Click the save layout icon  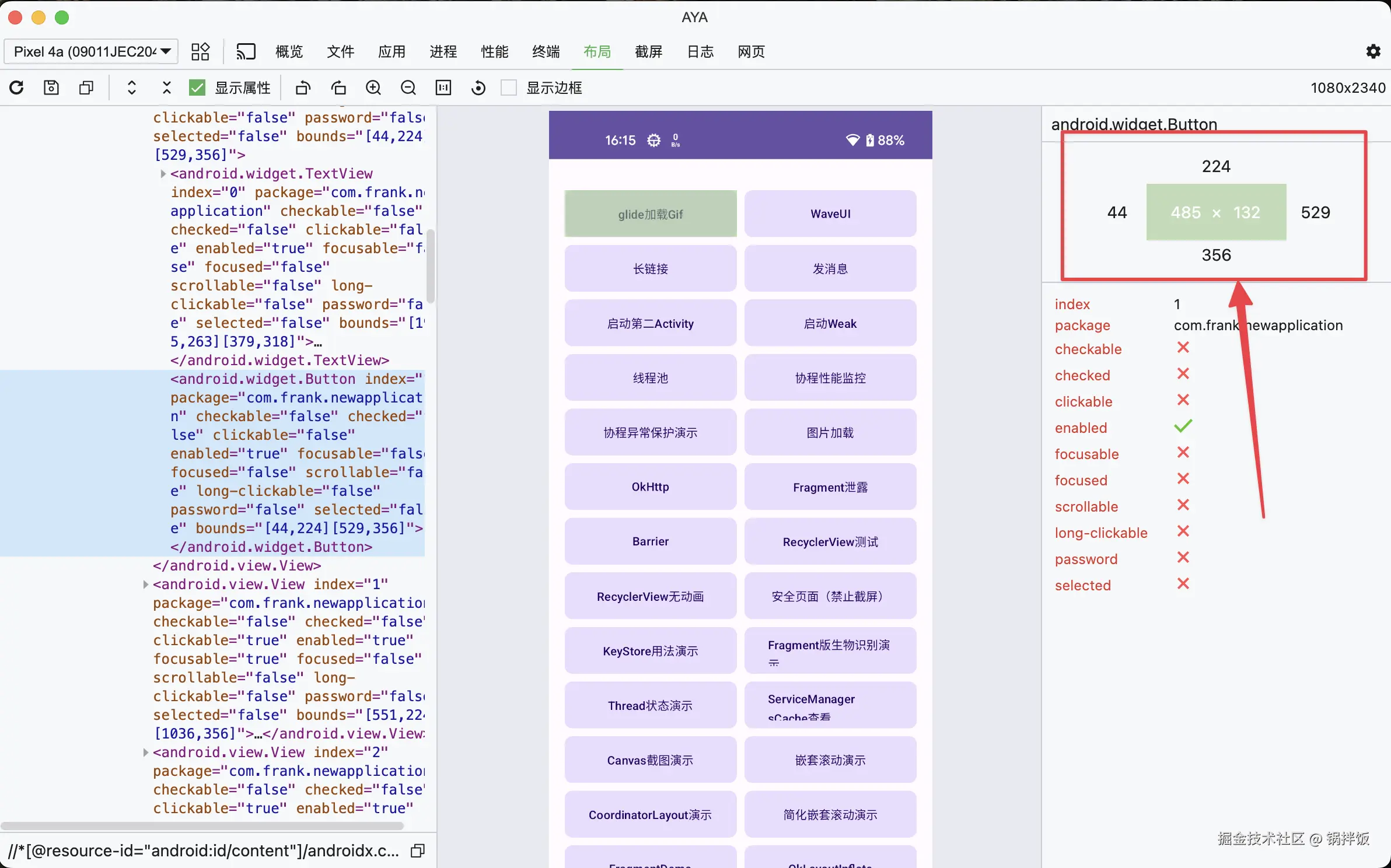51,87
